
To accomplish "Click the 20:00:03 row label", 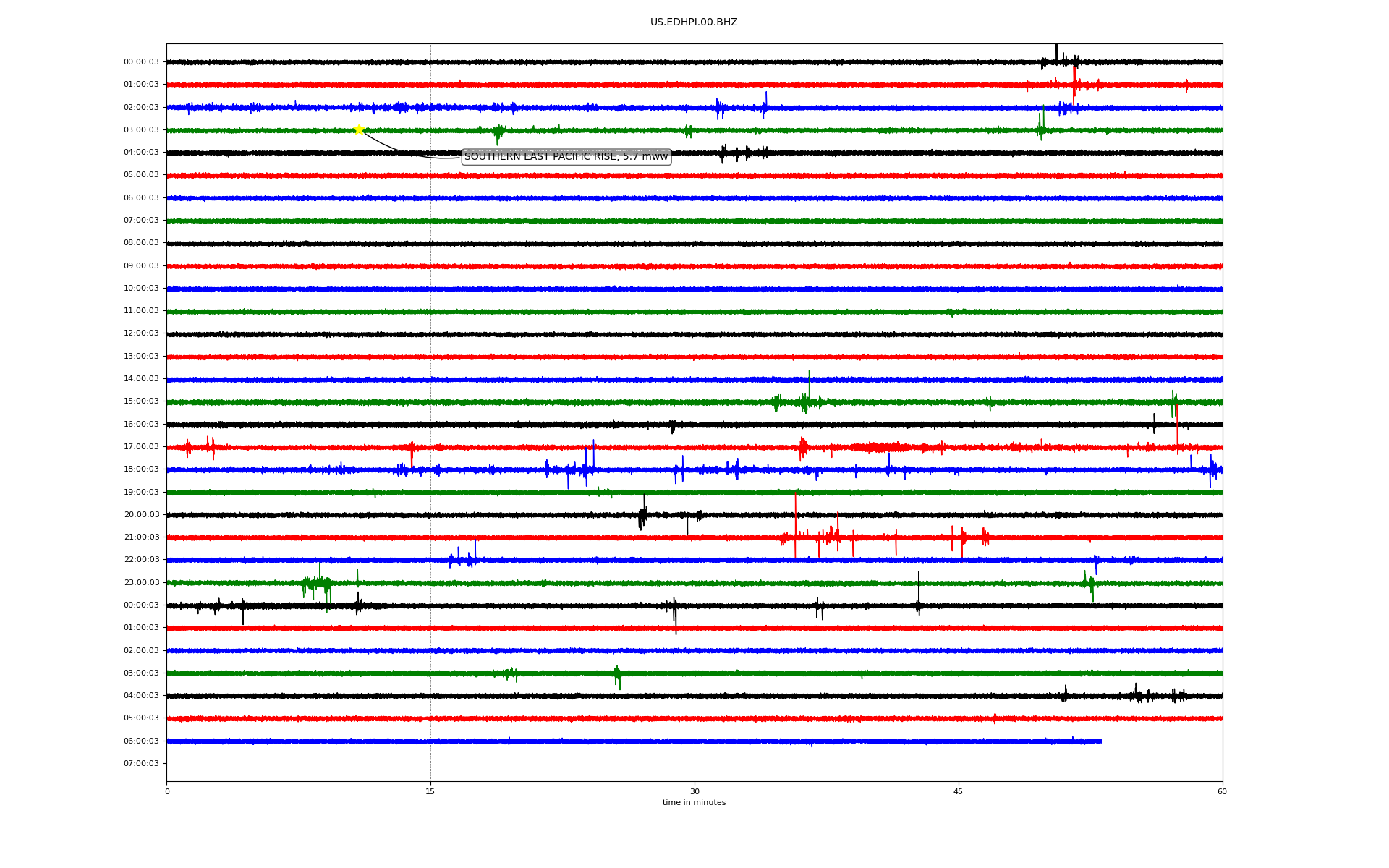I will 141,515.
